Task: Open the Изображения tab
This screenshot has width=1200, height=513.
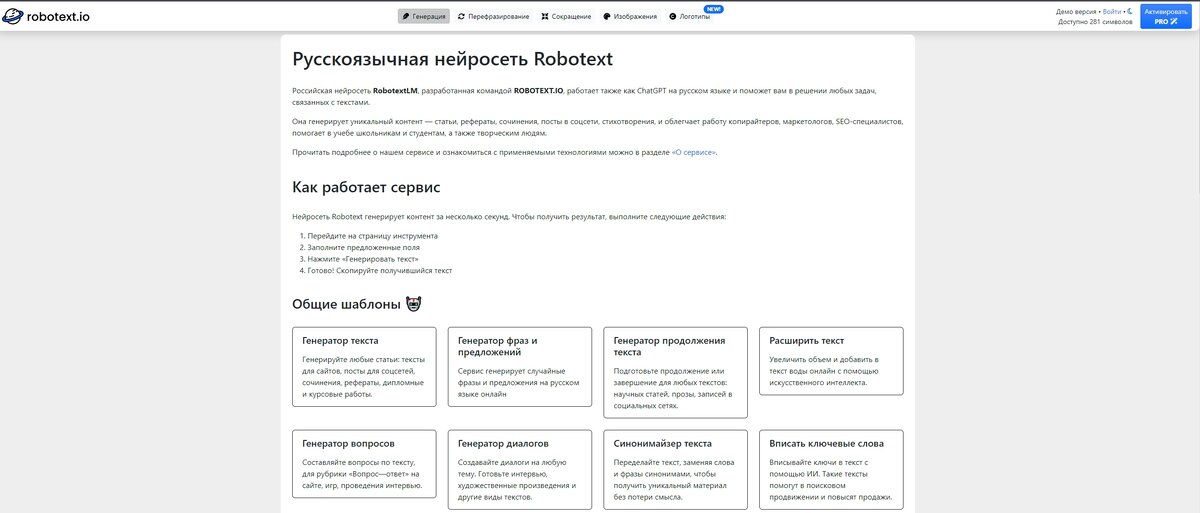Action: point(631,16)
